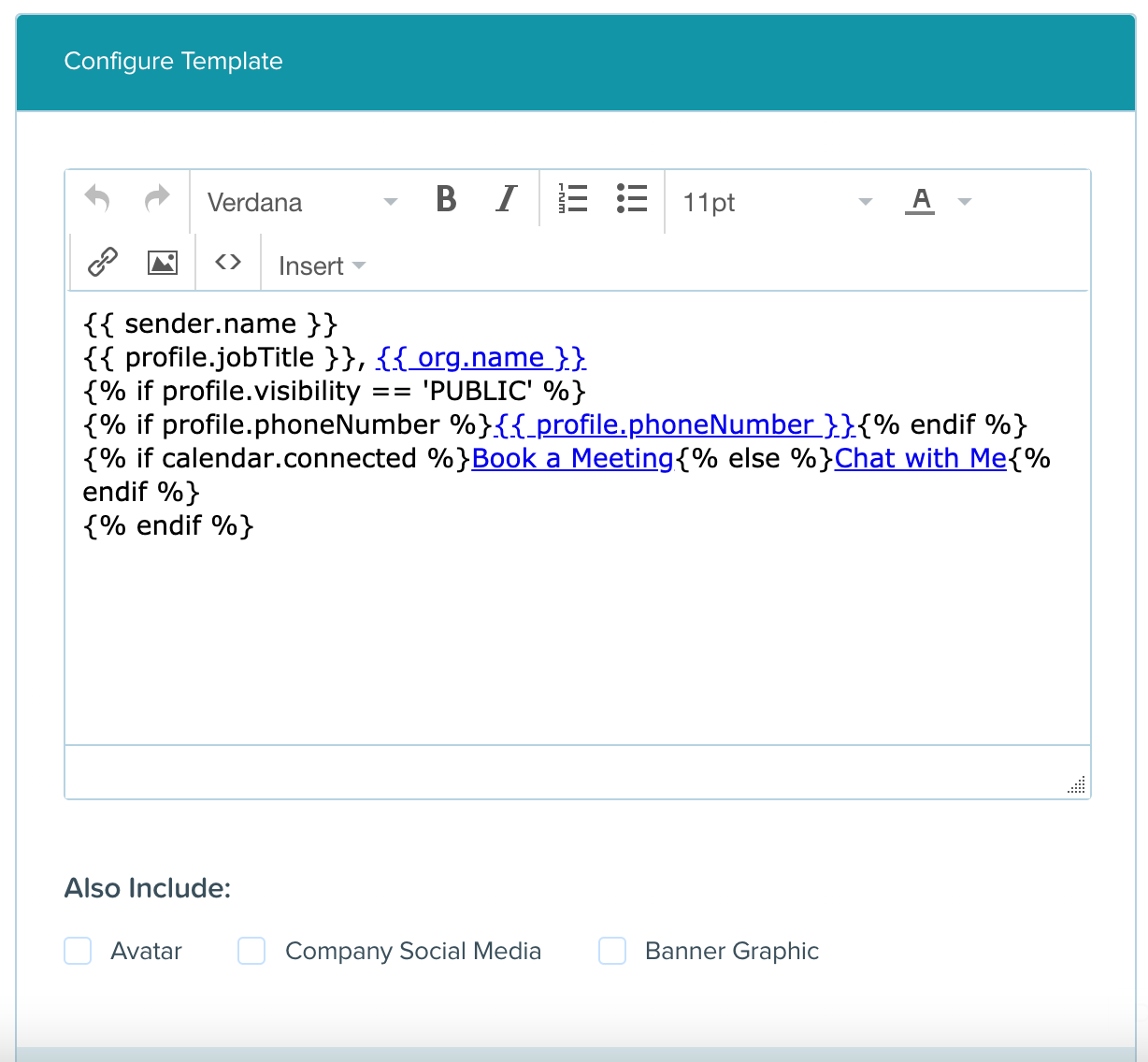Apply the text color (A) button
Screen dimensions: 1148x1062
click(920, 201)
